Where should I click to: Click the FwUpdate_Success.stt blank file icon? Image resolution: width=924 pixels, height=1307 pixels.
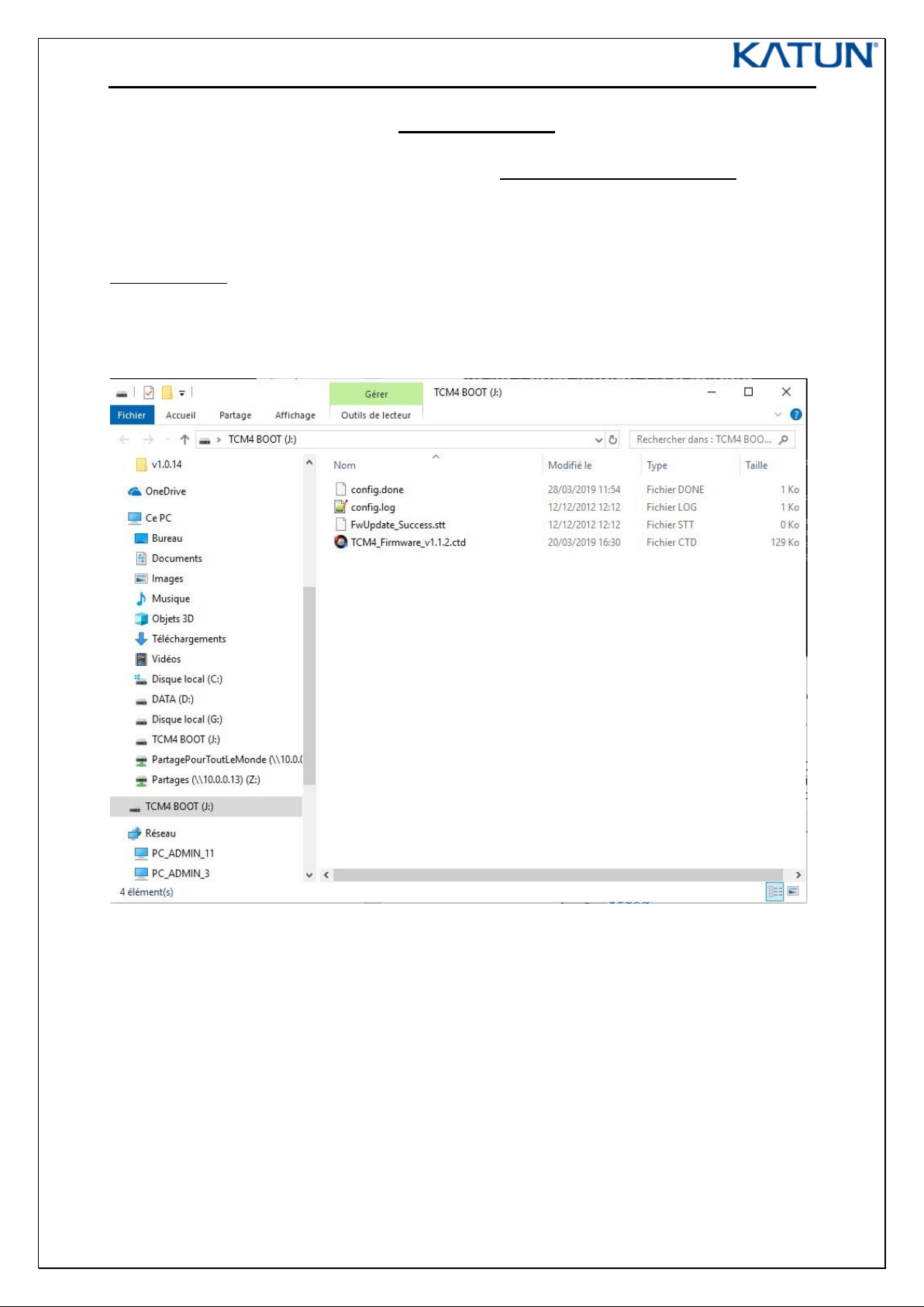[x=340, y=525]
